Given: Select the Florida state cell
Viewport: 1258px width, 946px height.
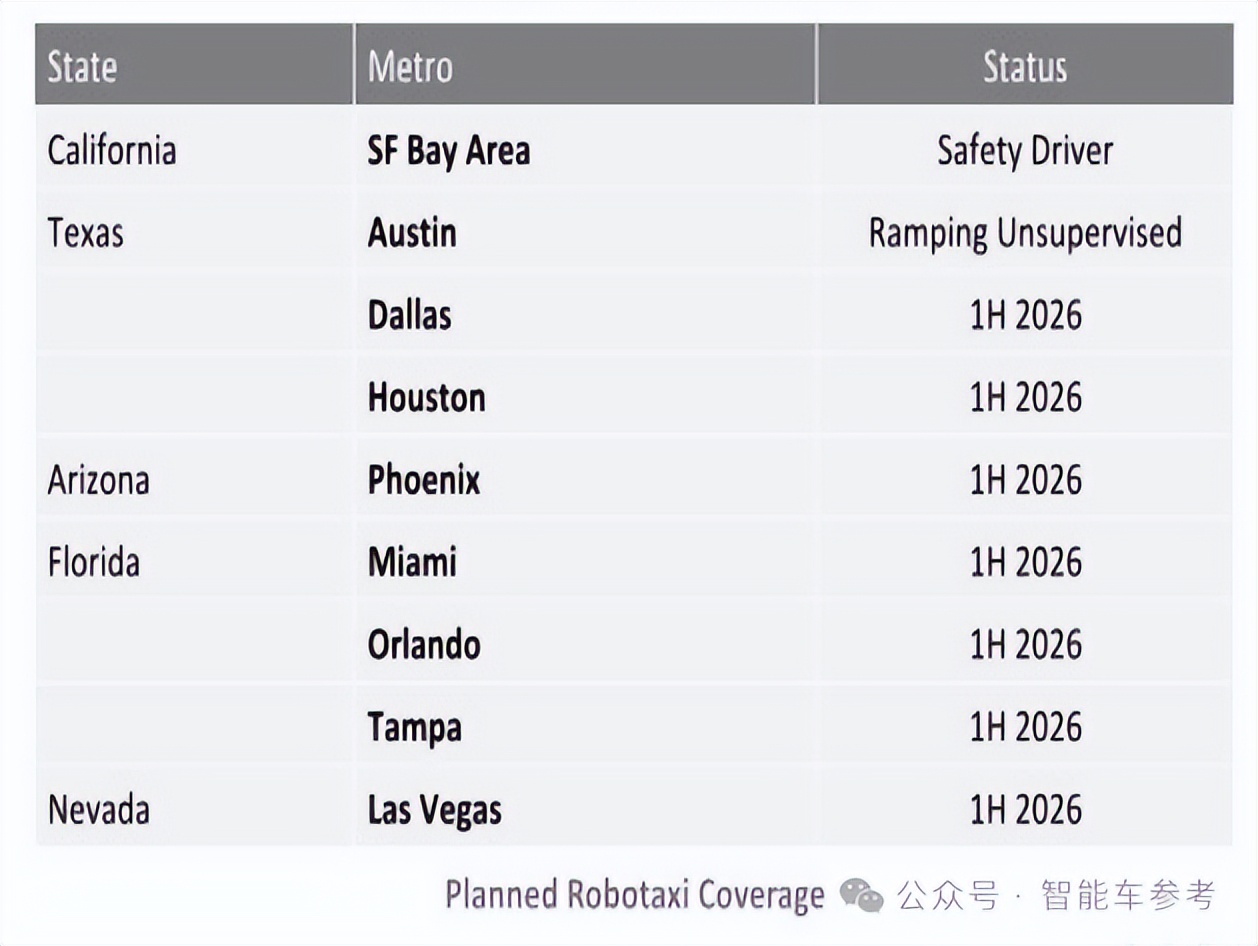Looking at the screenshot, I should 94,562.
